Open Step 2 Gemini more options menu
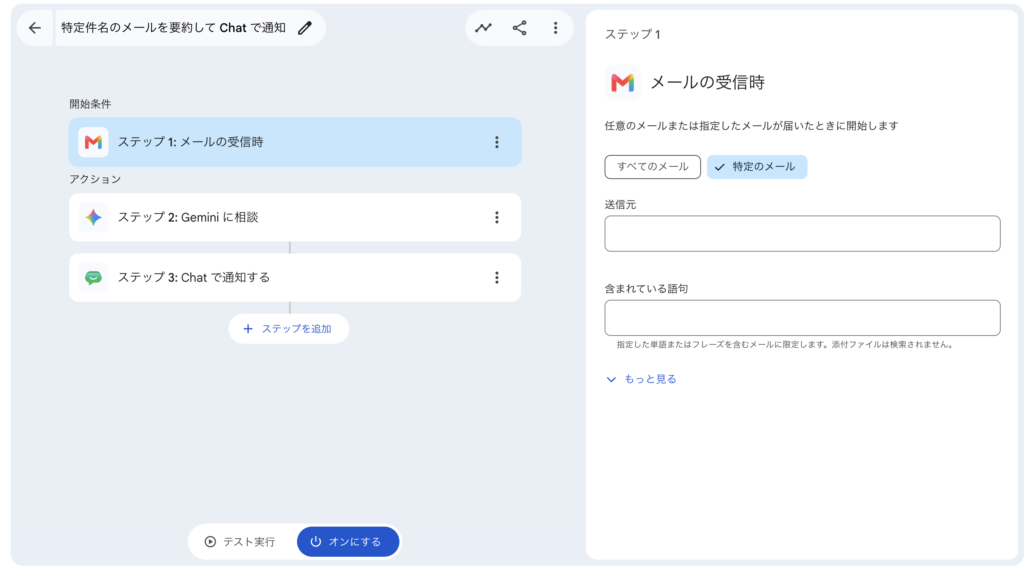The width and height of the screenshot is (1024, 568). pyautogui.click(x=497, y=217)
